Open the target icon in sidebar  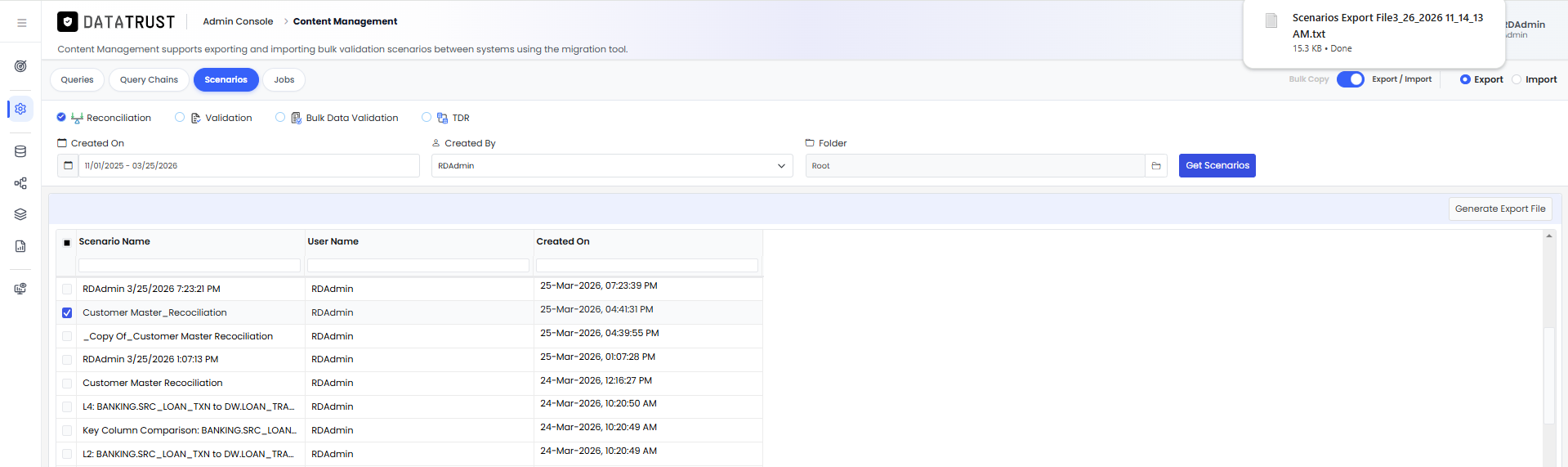point(20,66)
